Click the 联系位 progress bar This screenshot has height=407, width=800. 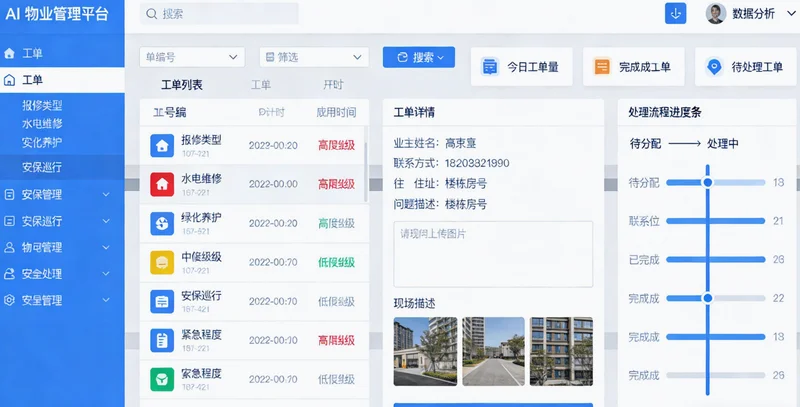pyautogui.click(x=716, y=221)
